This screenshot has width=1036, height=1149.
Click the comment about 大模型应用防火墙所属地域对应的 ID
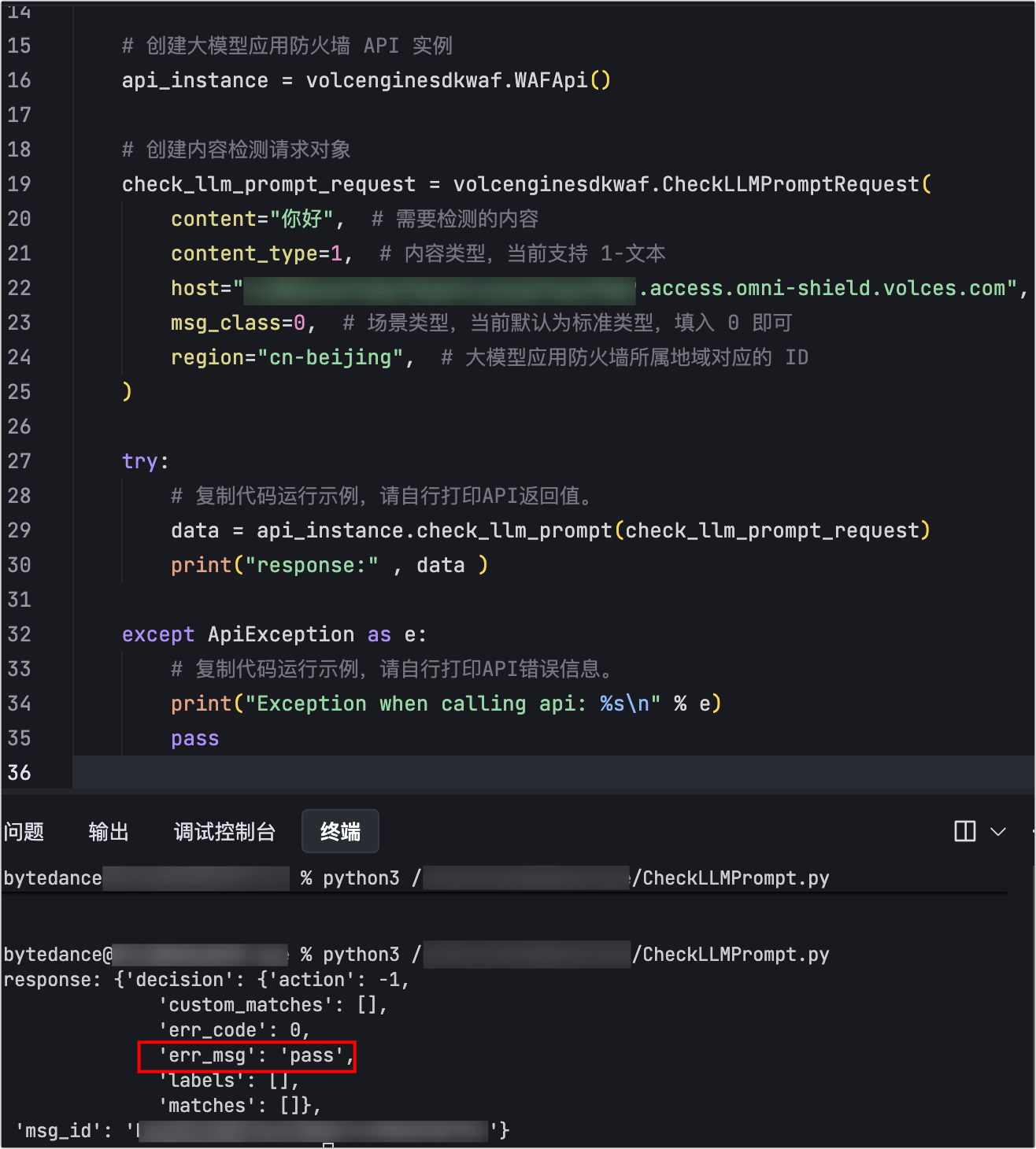pyautogui.click(x=625, y=357)
